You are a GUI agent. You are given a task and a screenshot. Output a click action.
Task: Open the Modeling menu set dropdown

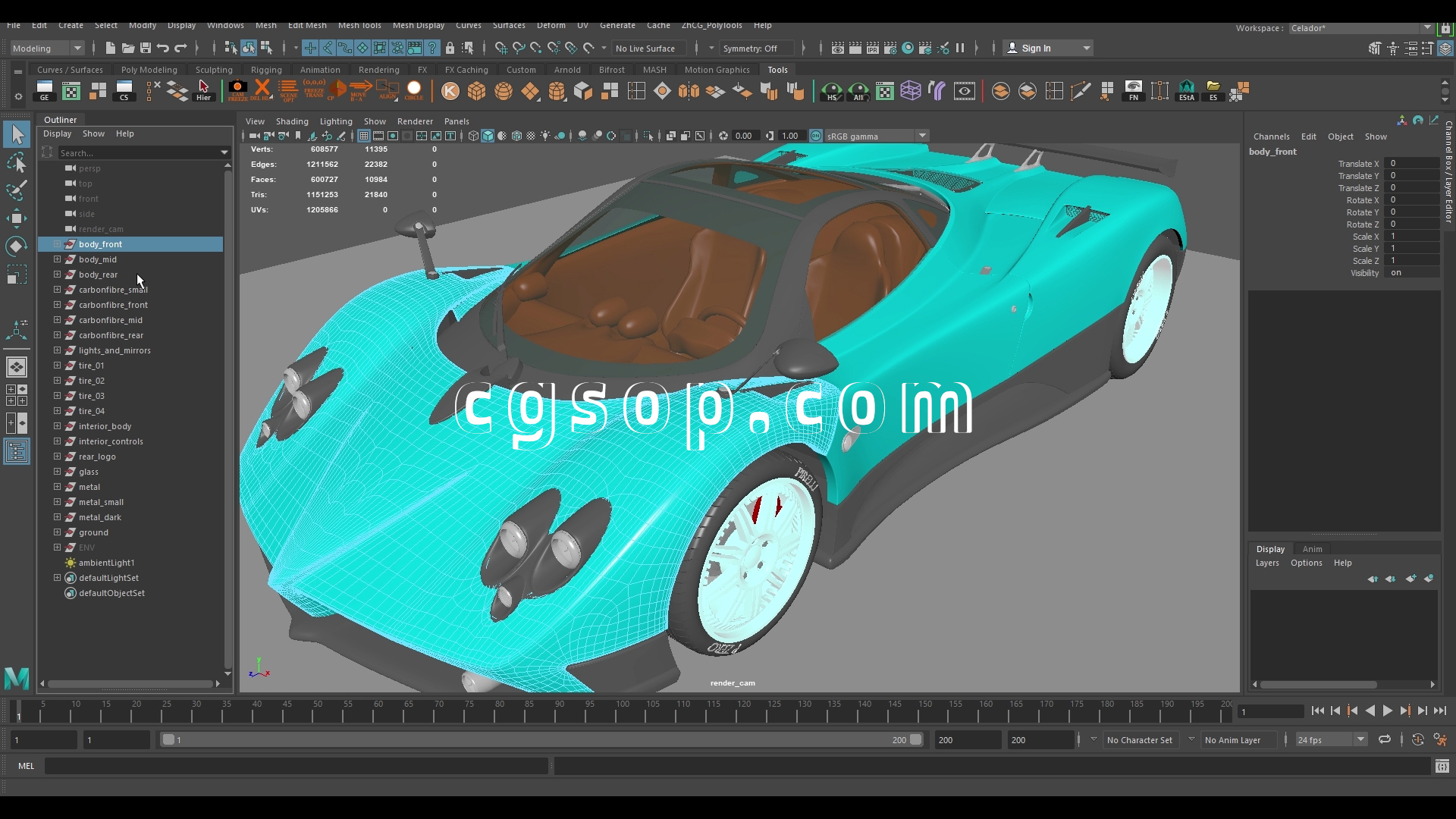tap(77, 48)
